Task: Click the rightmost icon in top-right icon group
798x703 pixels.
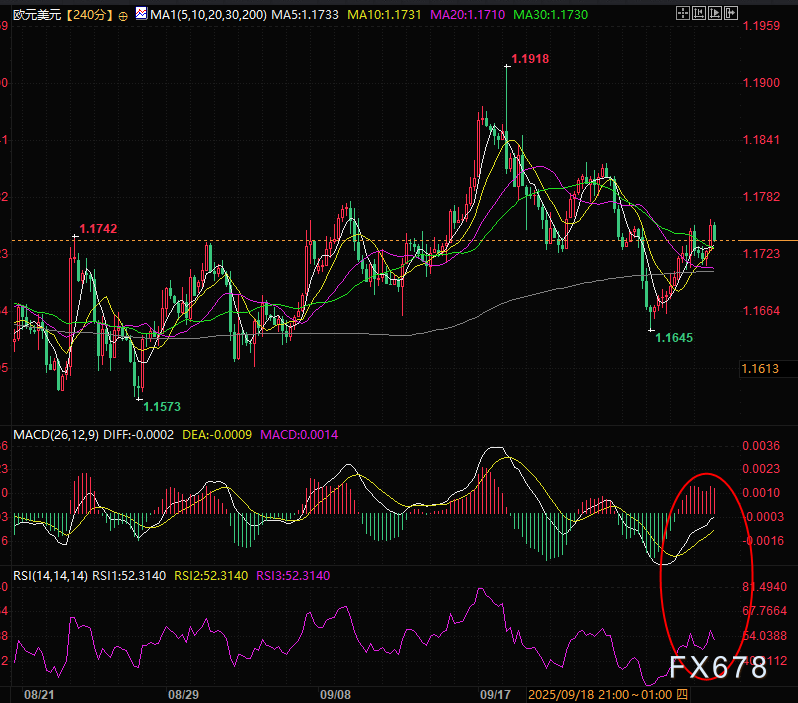Action: point(733,14)
